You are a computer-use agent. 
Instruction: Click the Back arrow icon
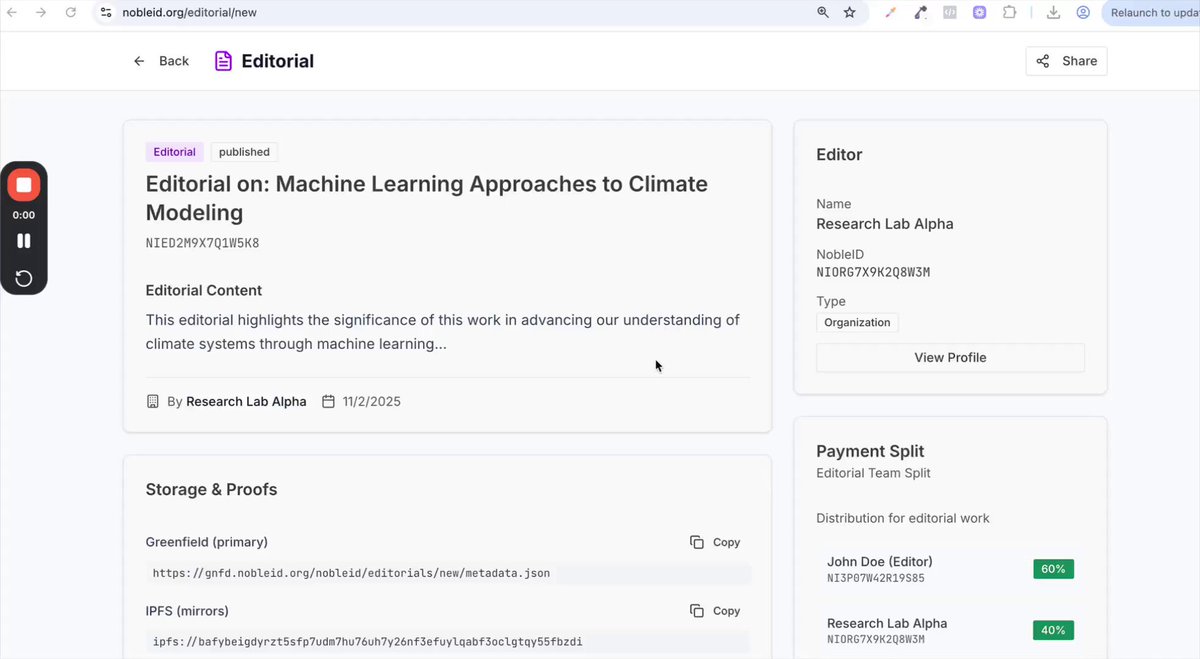click(139, 61)
